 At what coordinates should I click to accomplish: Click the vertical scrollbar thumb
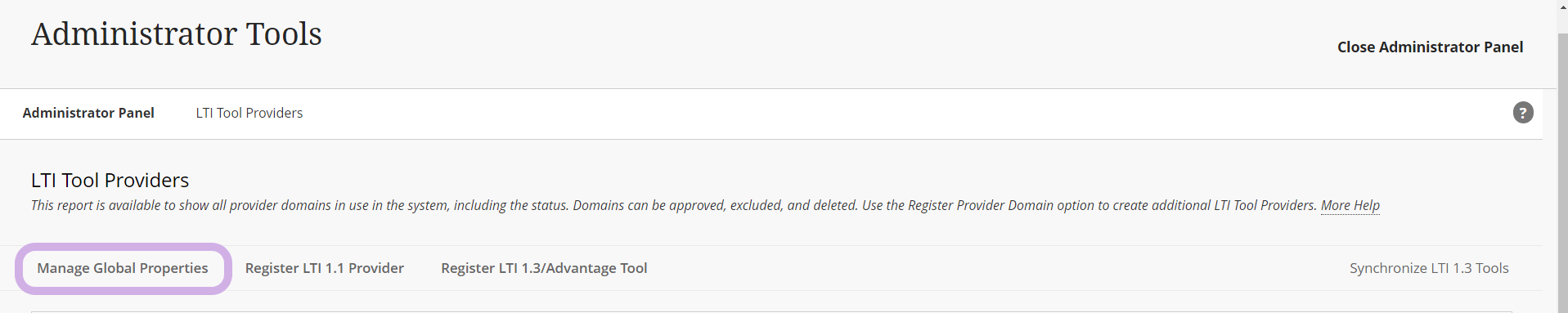1562,172
